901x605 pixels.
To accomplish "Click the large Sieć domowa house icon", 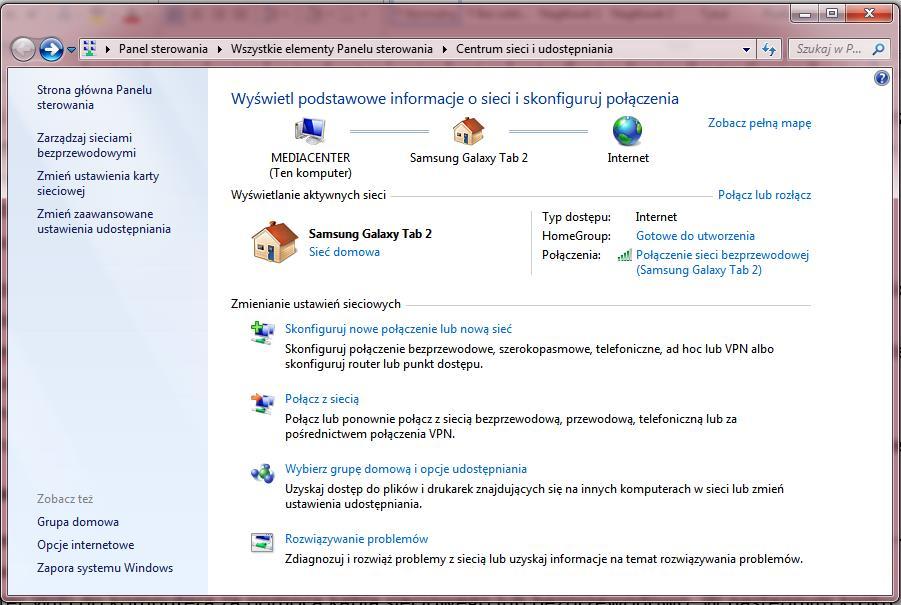I will (275, 242).
